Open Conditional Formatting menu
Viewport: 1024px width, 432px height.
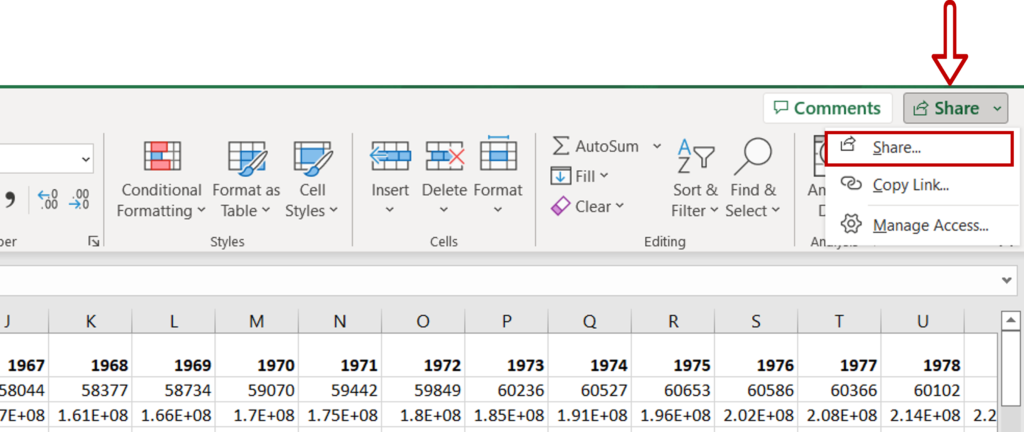[x=161, y=179]
